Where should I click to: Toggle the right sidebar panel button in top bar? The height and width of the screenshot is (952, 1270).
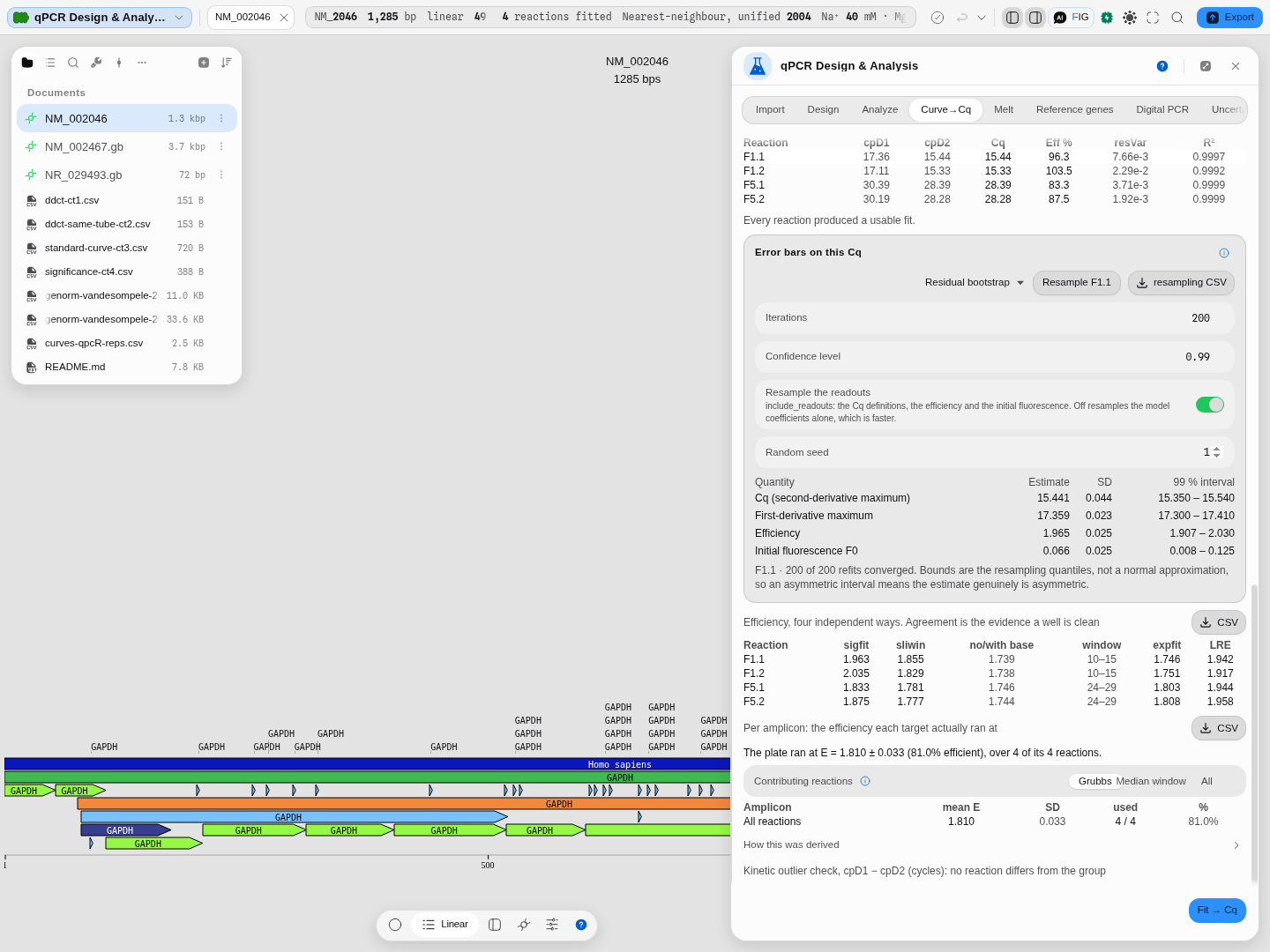(x=1035, y=18)
